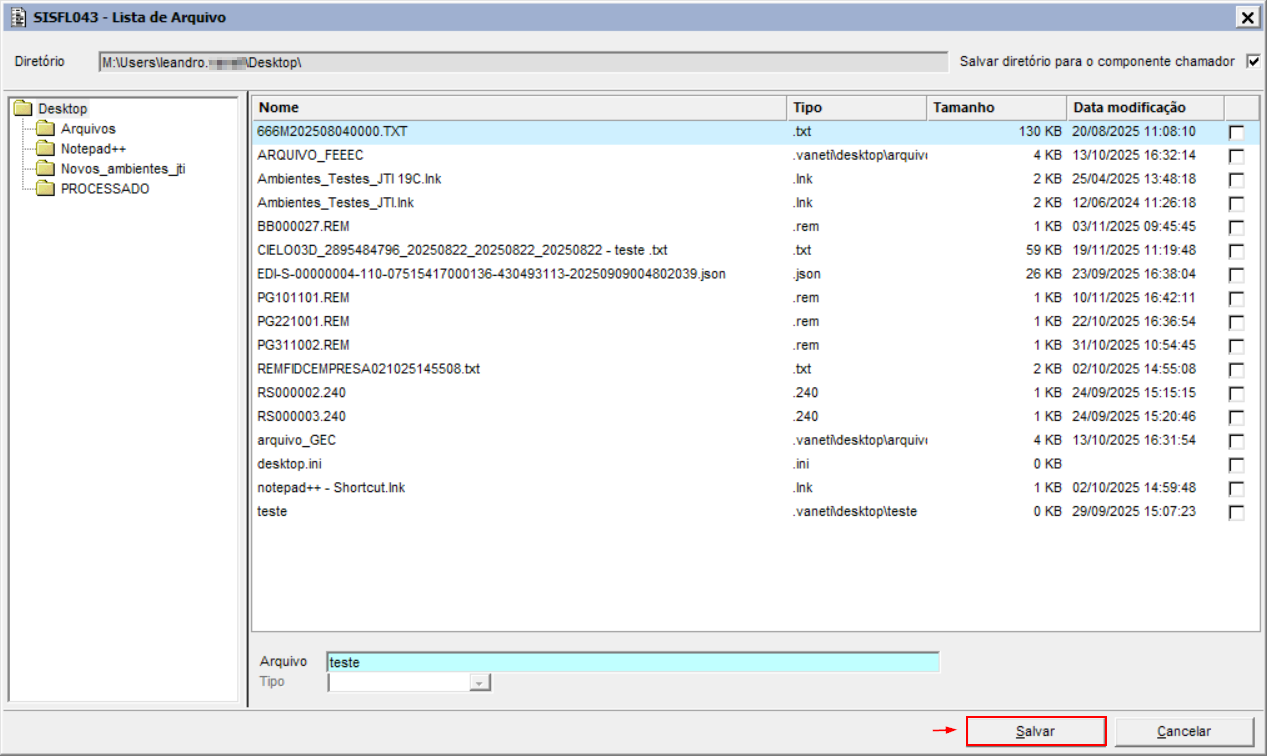The width and height of the screenshot is (1267, 756).
Task: Select file PG101101.REM
Action: 303,298
